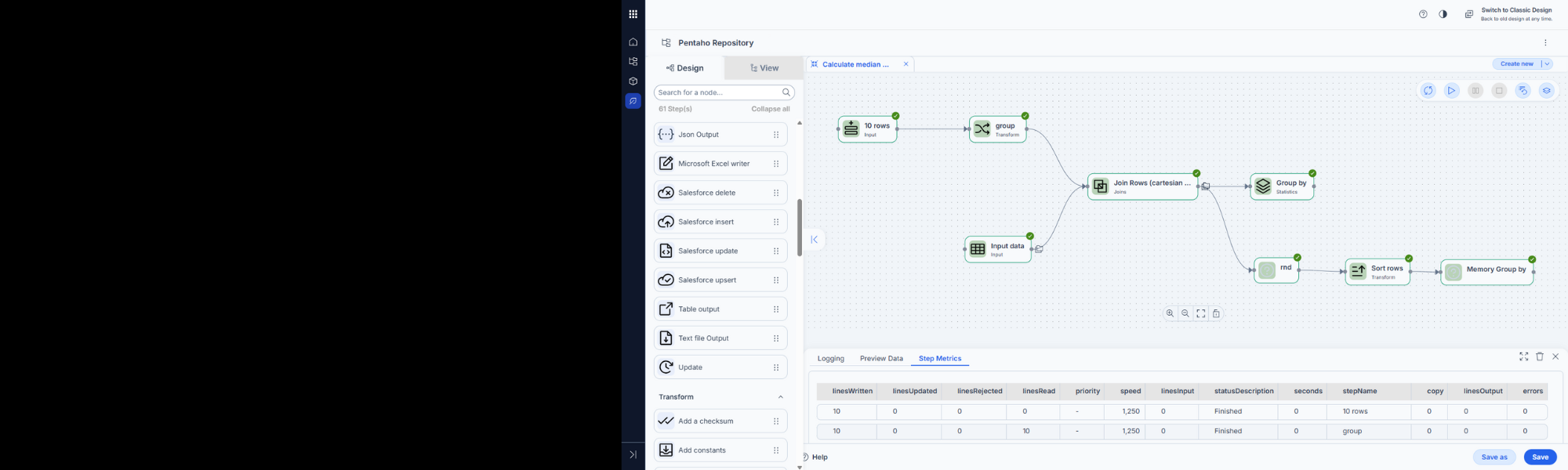Image resolution: width=1568 pixels, height=470 pixels.
Task: Delete step metrics with trash icon
Action: [x=1540, y=356]
